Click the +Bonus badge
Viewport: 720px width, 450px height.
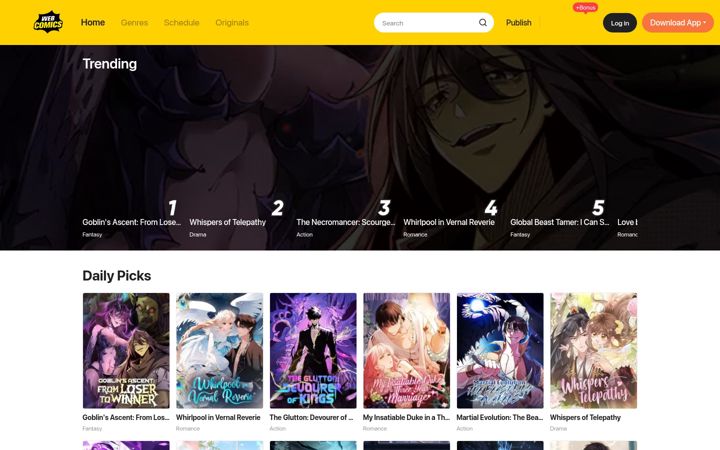585,8
